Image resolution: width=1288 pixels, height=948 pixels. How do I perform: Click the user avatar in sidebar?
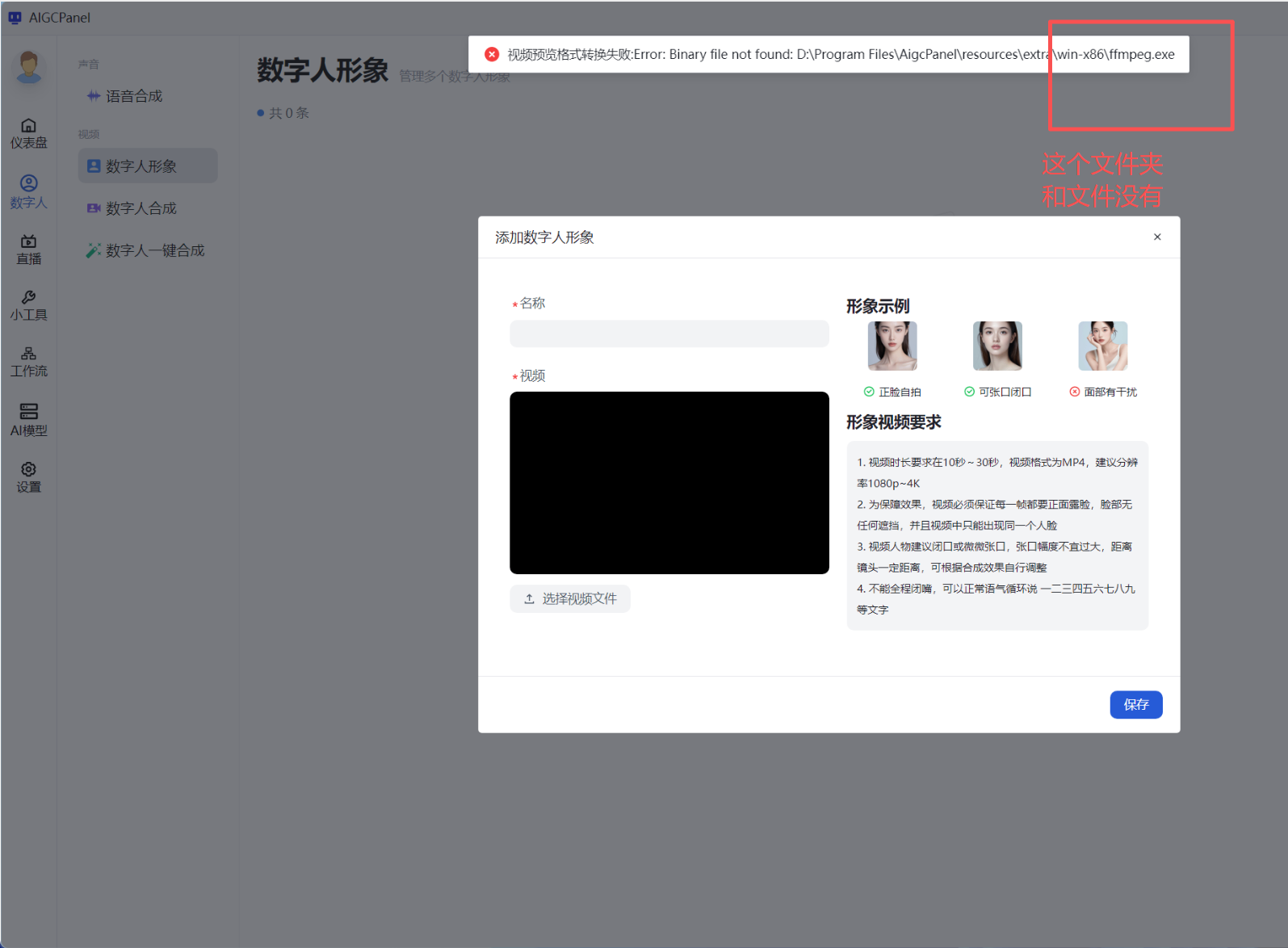click(29, 67)
